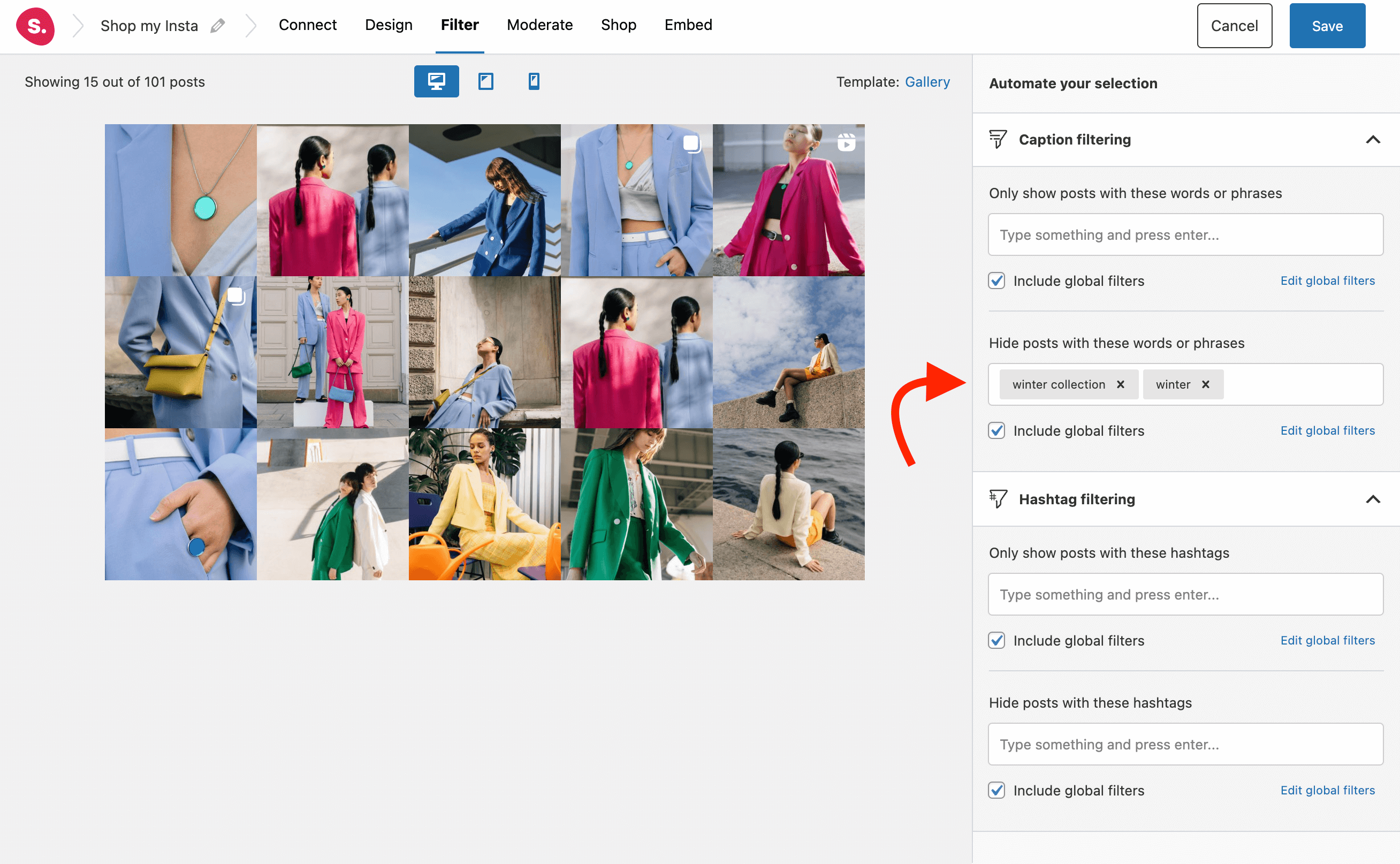The height and width of the screenshot is (864, 1400).
Task: Click Edit global filters link
Action: (1328, 430)
